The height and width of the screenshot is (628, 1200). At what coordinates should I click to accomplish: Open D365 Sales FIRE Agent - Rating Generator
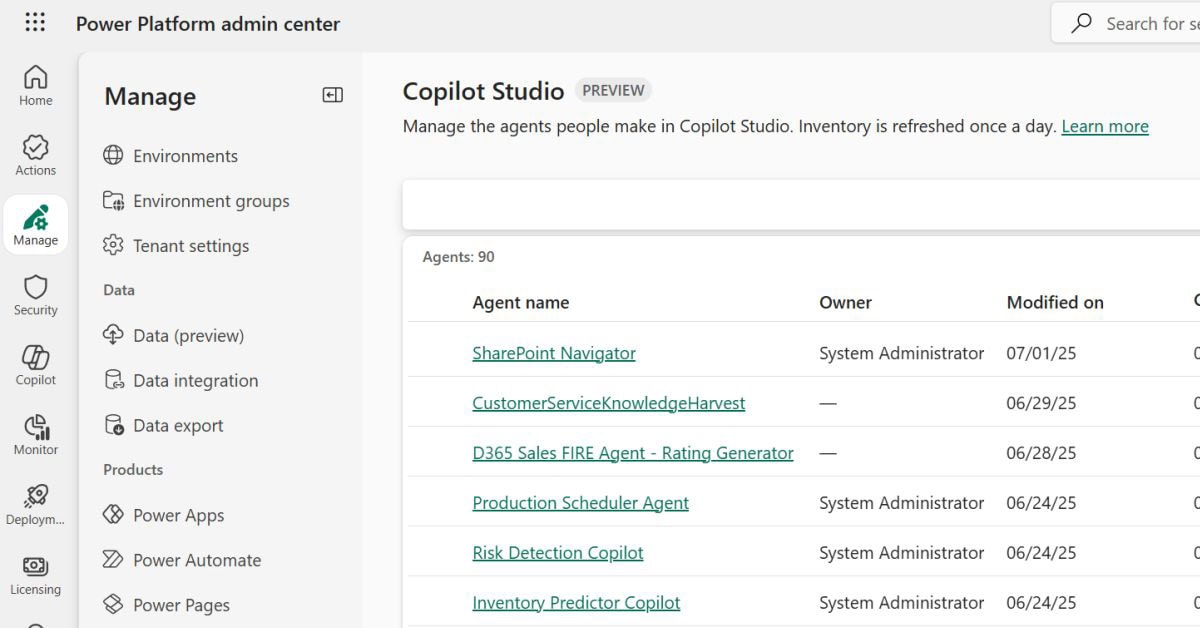point(633,453)
